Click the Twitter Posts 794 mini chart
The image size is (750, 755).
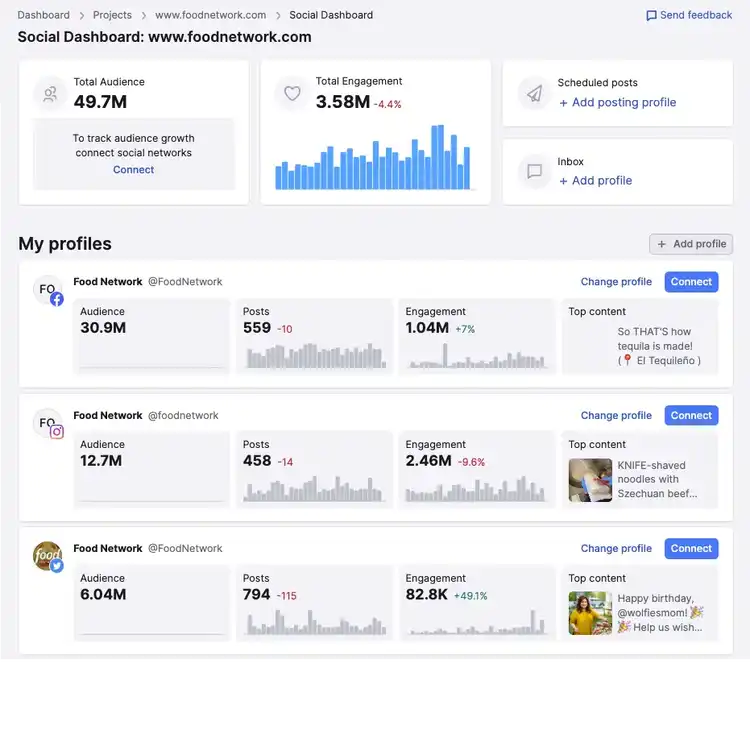click(316, 622)
